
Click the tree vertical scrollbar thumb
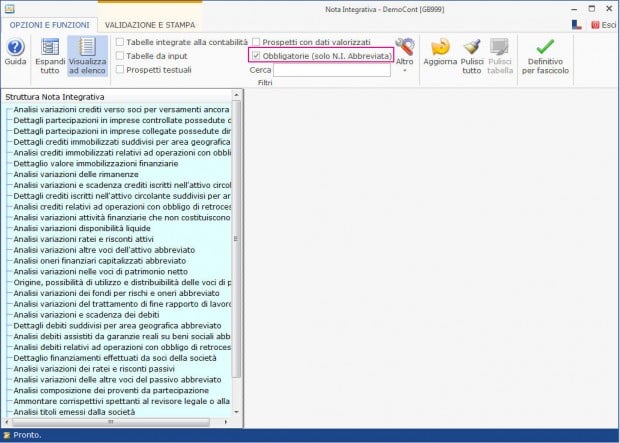[236, 239]
